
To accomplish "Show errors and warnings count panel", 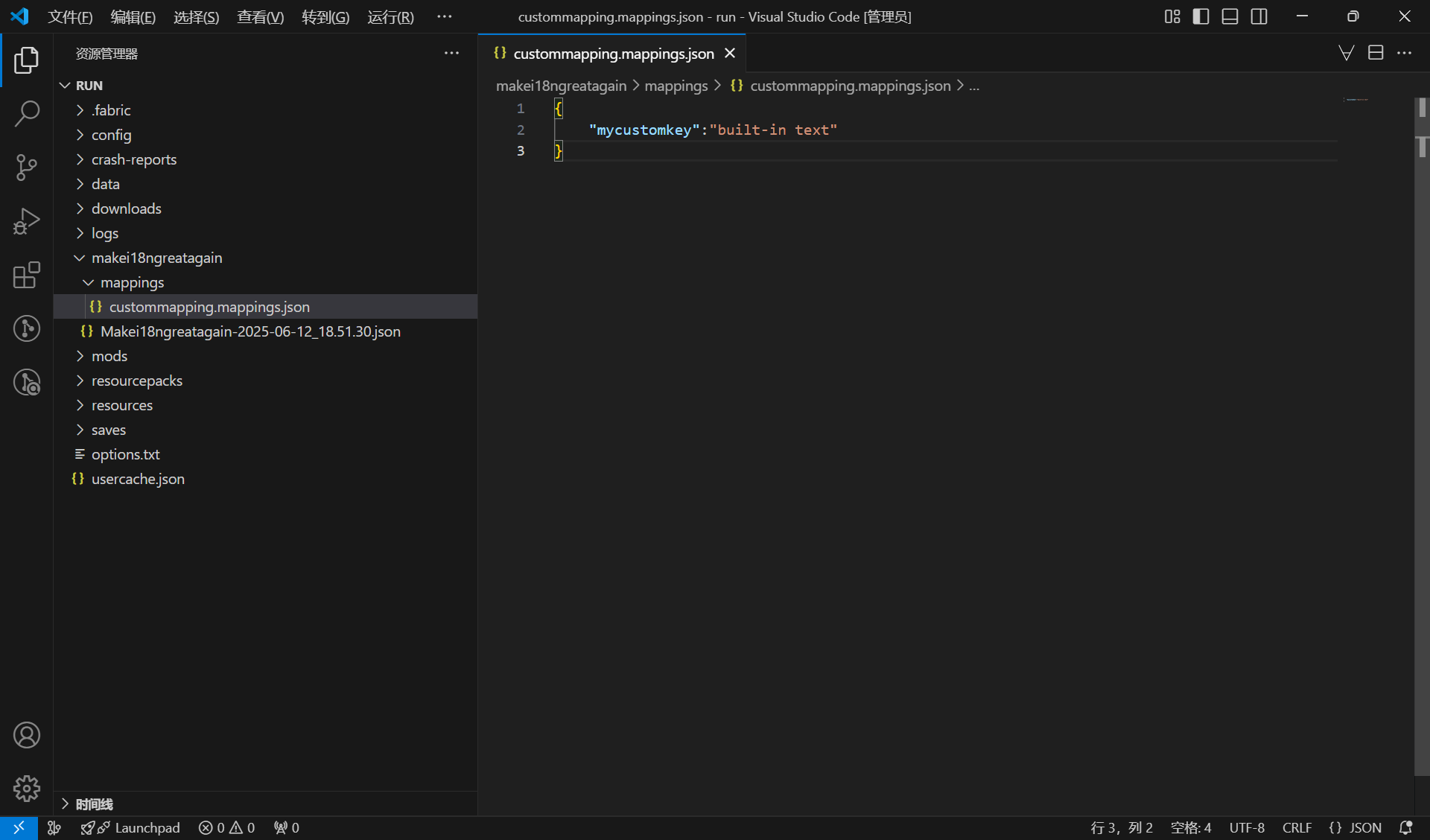I will pos(227,828).
